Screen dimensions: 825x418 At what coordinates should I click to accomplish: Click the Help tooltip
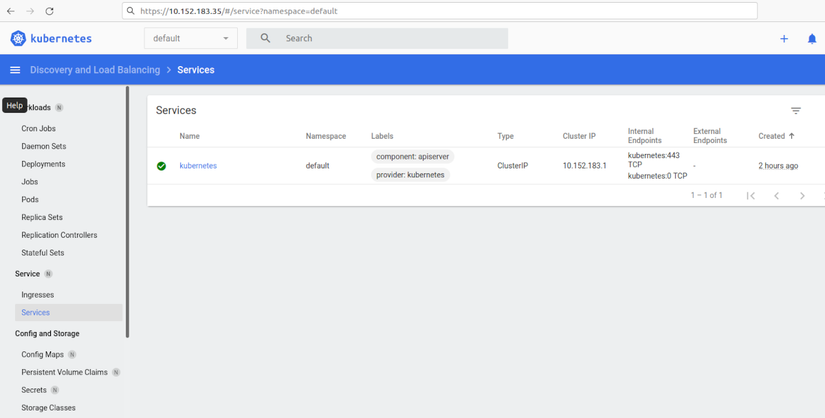click(x=15, y=105)
